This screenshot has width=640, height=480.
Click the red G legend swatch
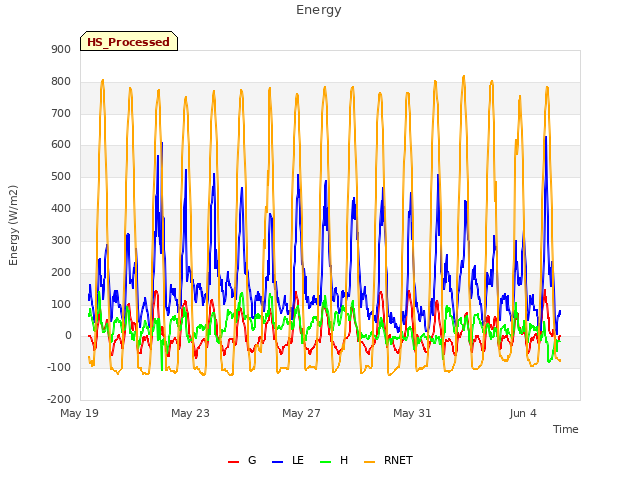tap(233, 462)
